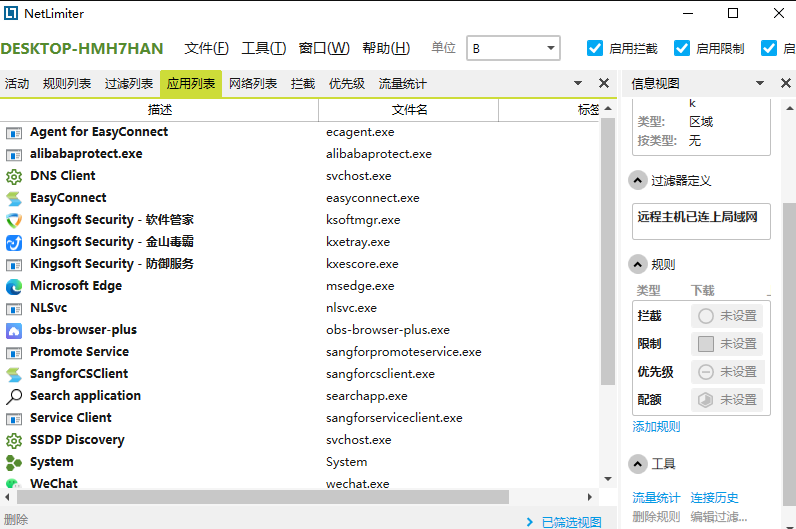Click the 文件名 column header
Image resolution: width=796 pixels, height=529 pixels.
(x=408, y=110)
